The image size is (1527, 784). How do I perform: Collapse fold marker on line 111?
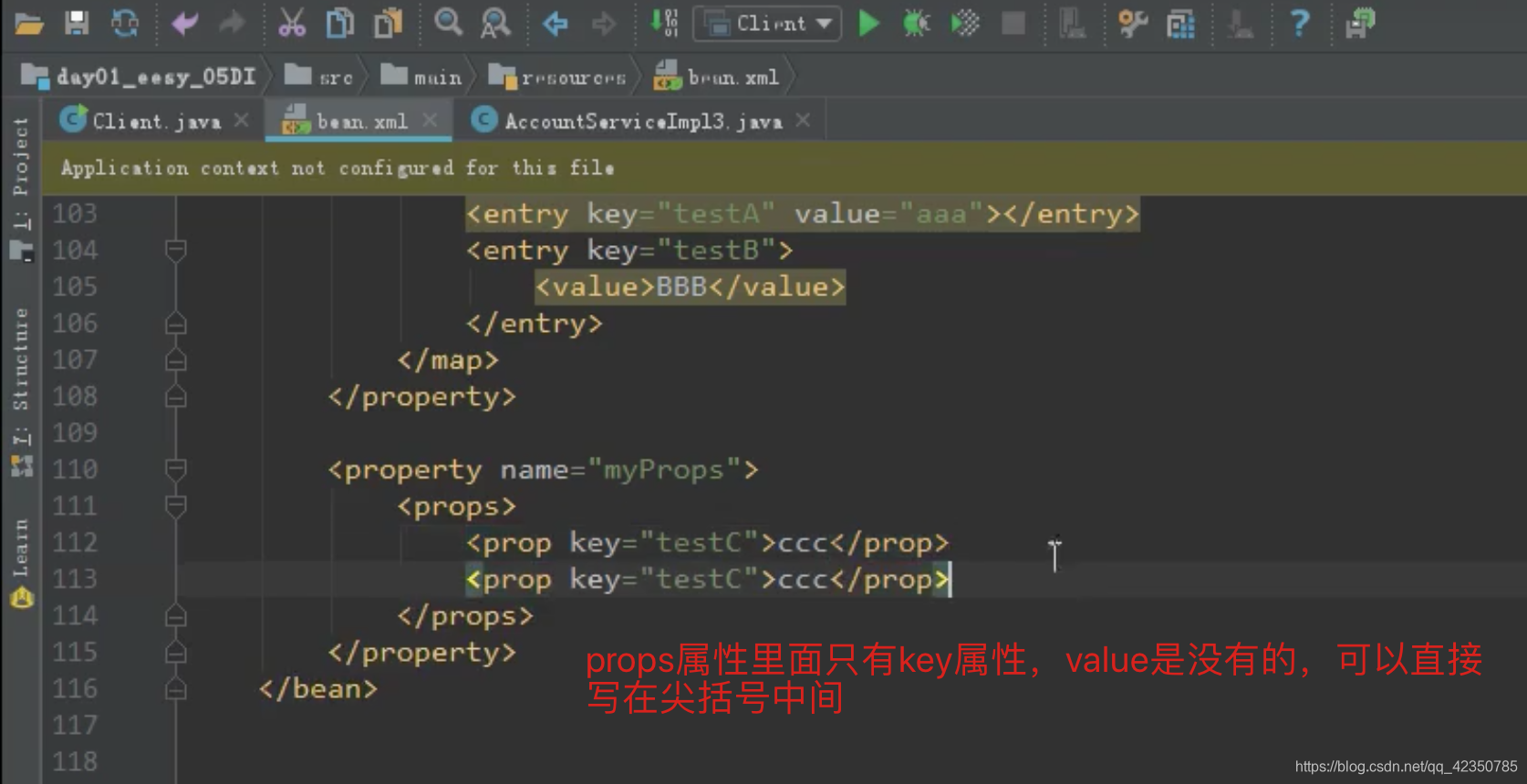point(176,506)
